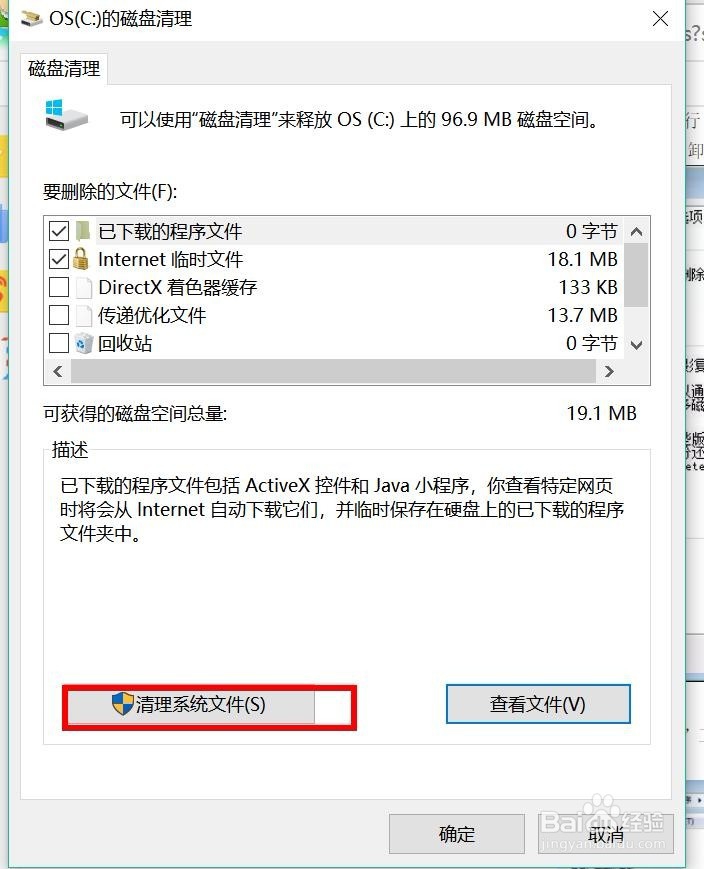Screen dimensions: 704x869
Task: Uncheck the 已下载的程序文件 checkbox
Action: [59, 231]
